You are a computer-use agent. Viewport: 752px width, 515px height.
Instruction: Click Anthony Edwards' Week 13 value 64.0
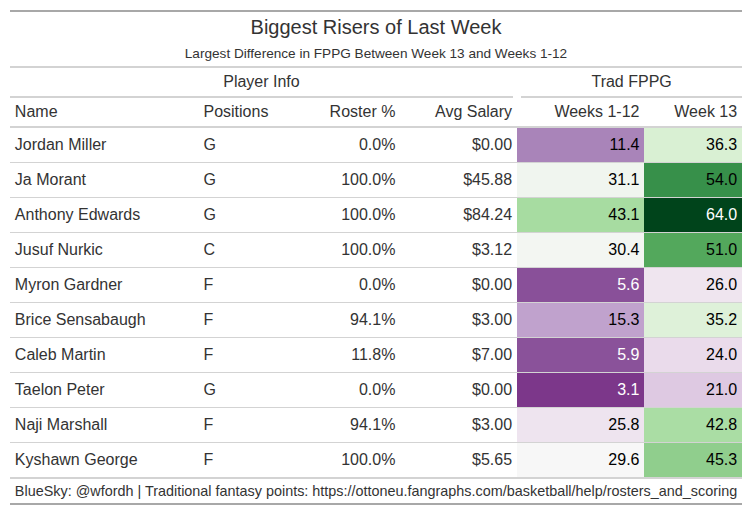tap(721, 215)
